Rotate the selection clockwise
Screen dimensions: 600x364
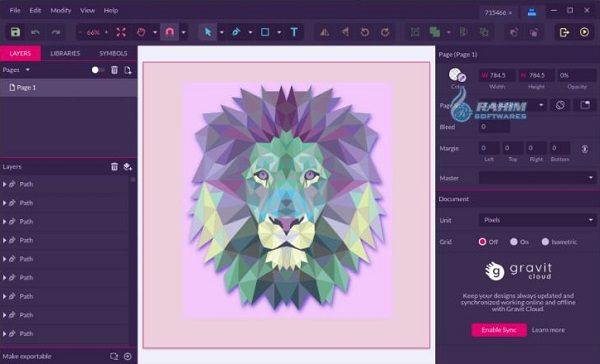tap(385, 33)
